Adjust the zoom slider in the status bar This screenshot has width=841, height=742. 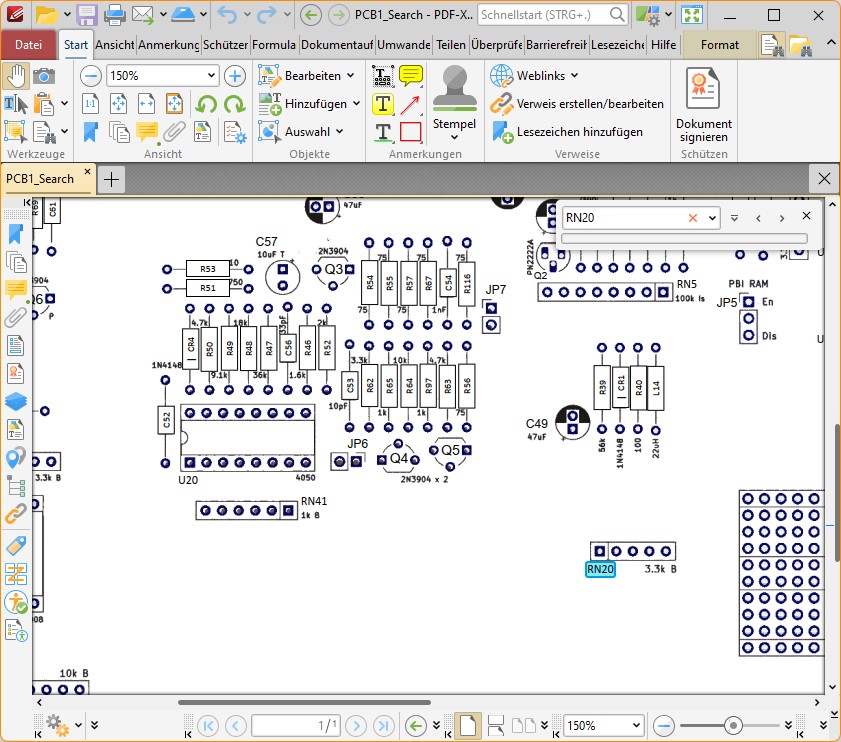point(732,725)
